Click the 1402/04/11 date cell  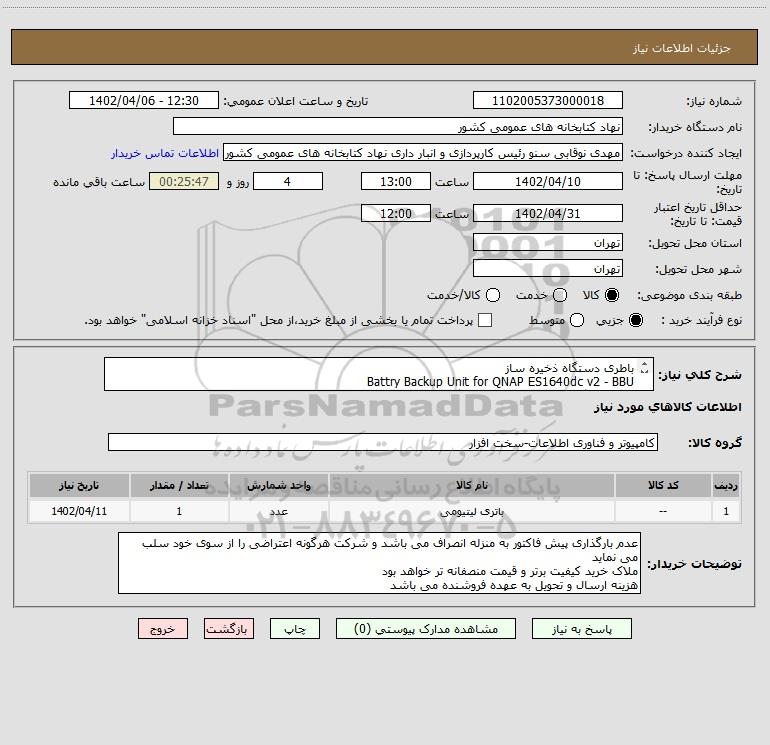point(79,511)
